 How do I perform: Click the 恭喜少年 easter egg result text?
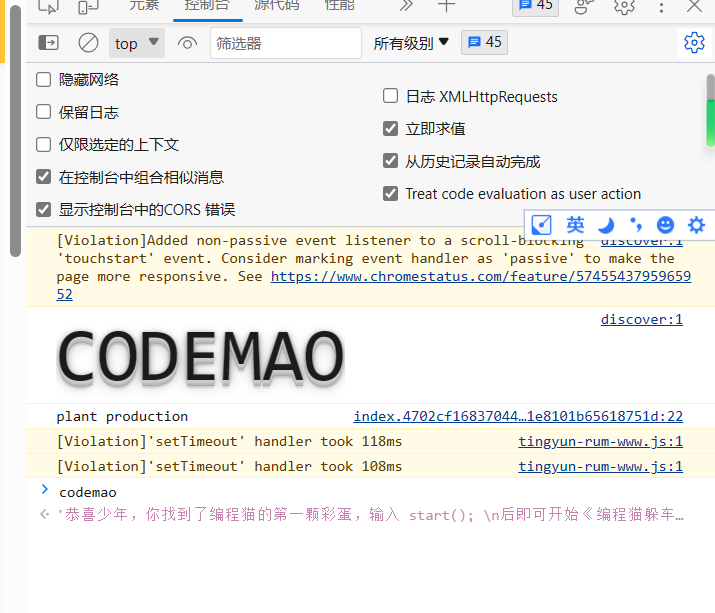[370, 515]
